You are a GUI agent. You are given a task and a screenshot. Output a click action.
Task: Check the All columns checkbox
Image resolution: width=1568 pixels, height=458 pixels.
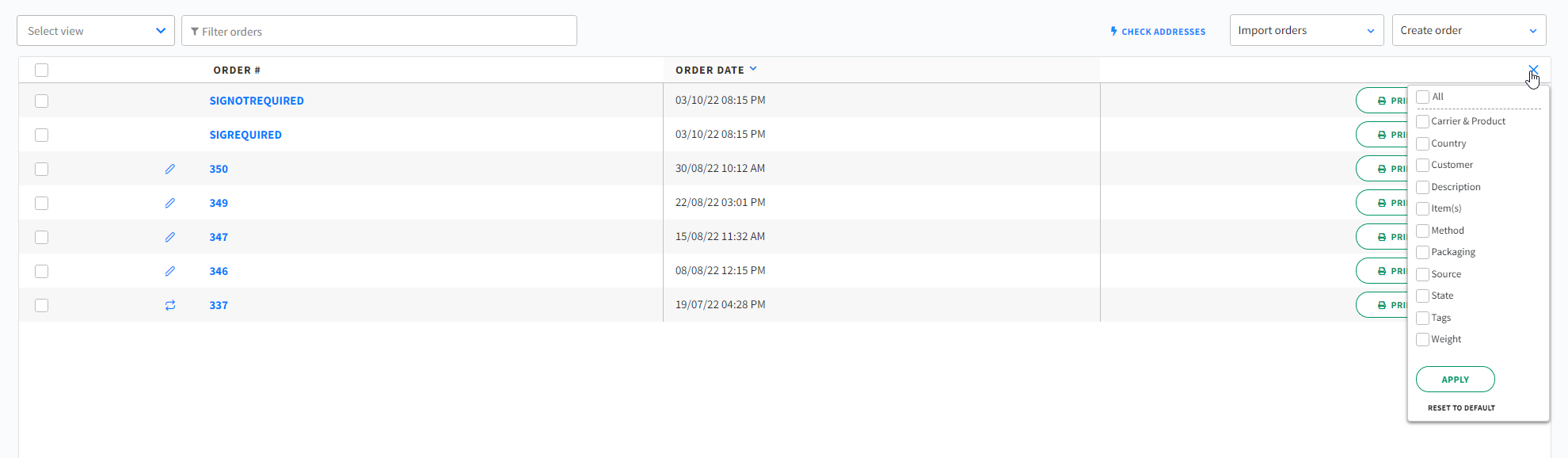(1422, 97)
